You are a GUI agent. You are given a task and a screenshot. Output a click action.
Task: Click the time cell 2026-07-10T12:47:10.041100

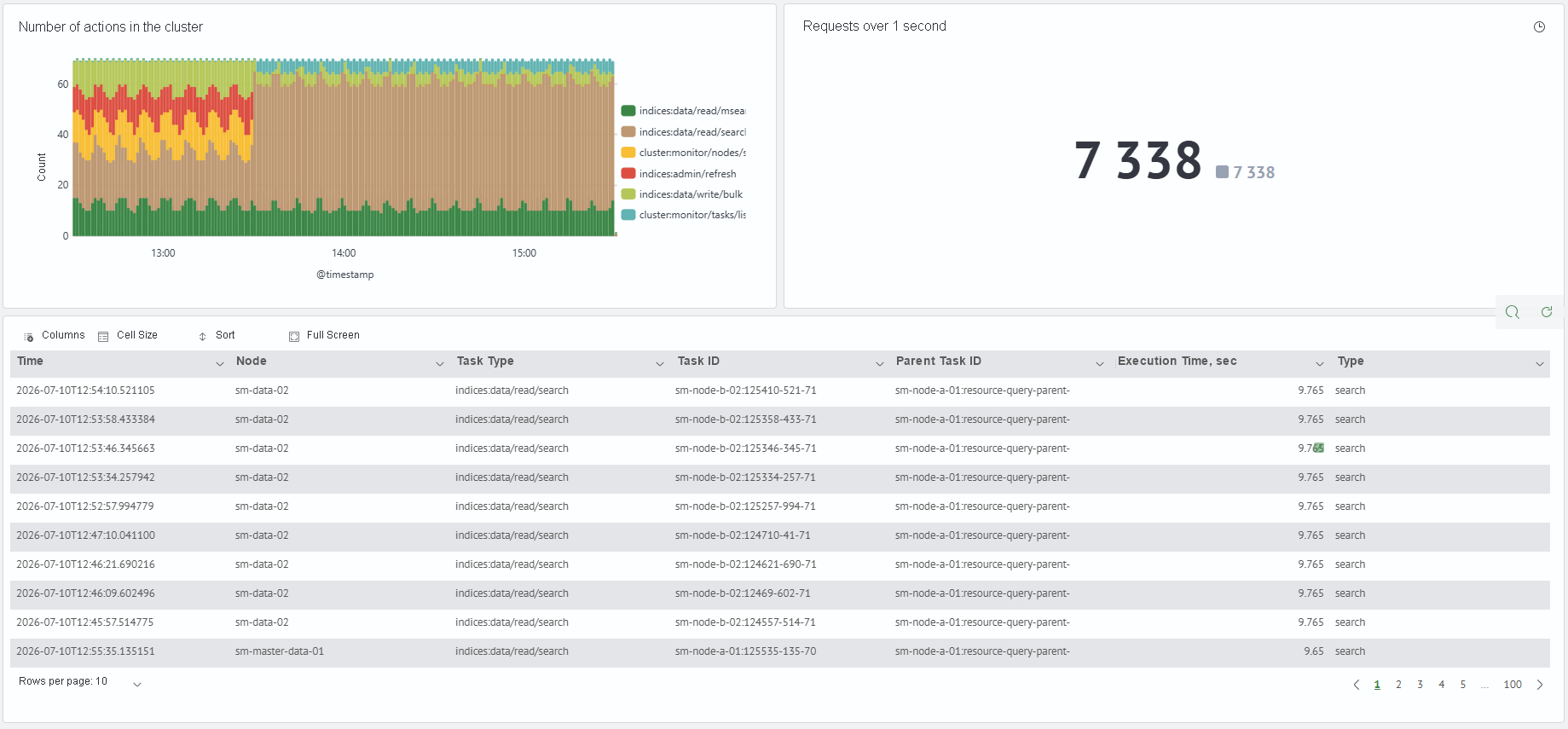[x=85, y=535]
